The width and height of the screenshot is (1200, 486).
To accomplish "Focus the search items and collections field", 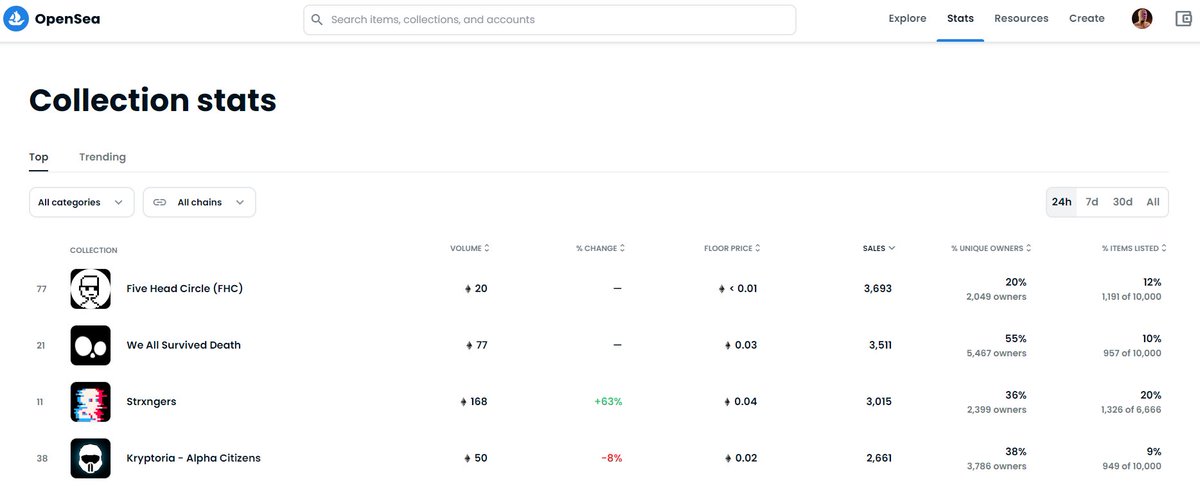I will [550, 19].
